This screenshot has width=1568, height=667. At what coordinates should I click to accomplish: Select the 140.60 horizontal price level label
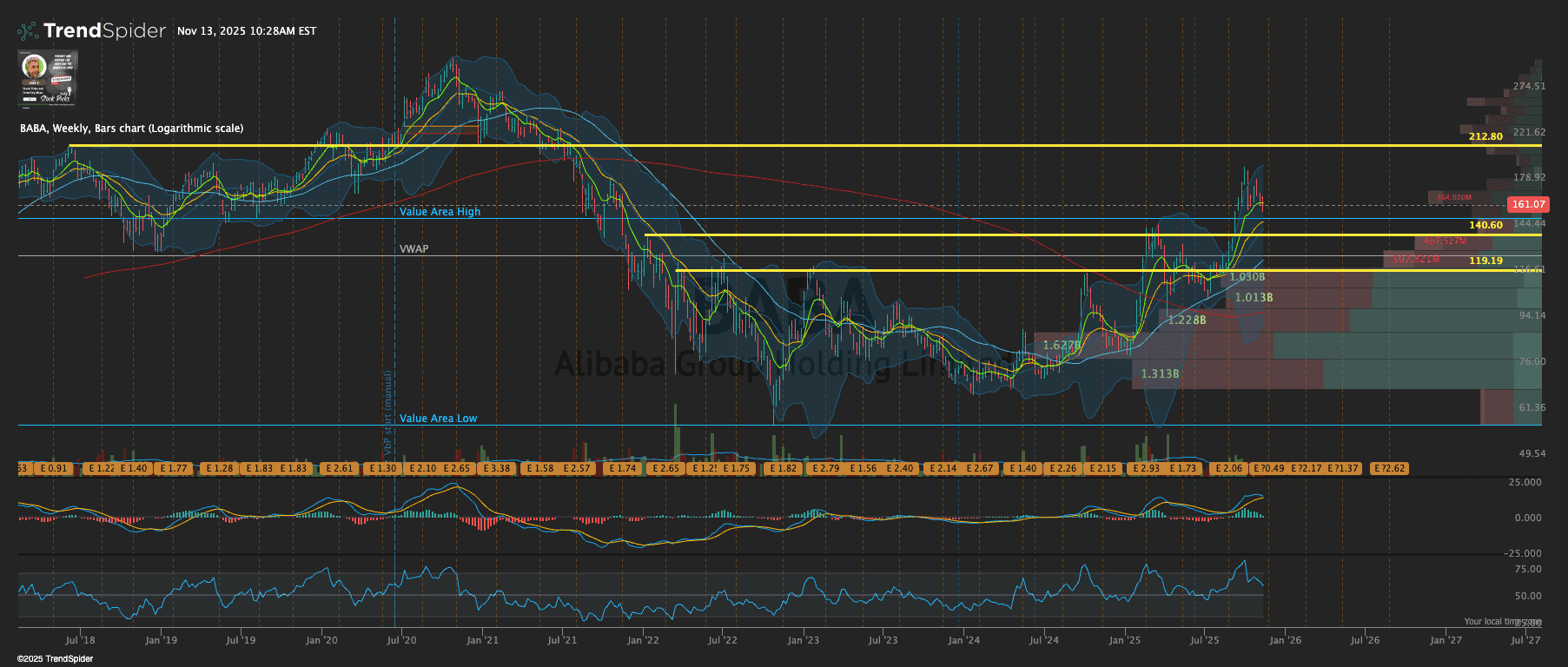1485,226
